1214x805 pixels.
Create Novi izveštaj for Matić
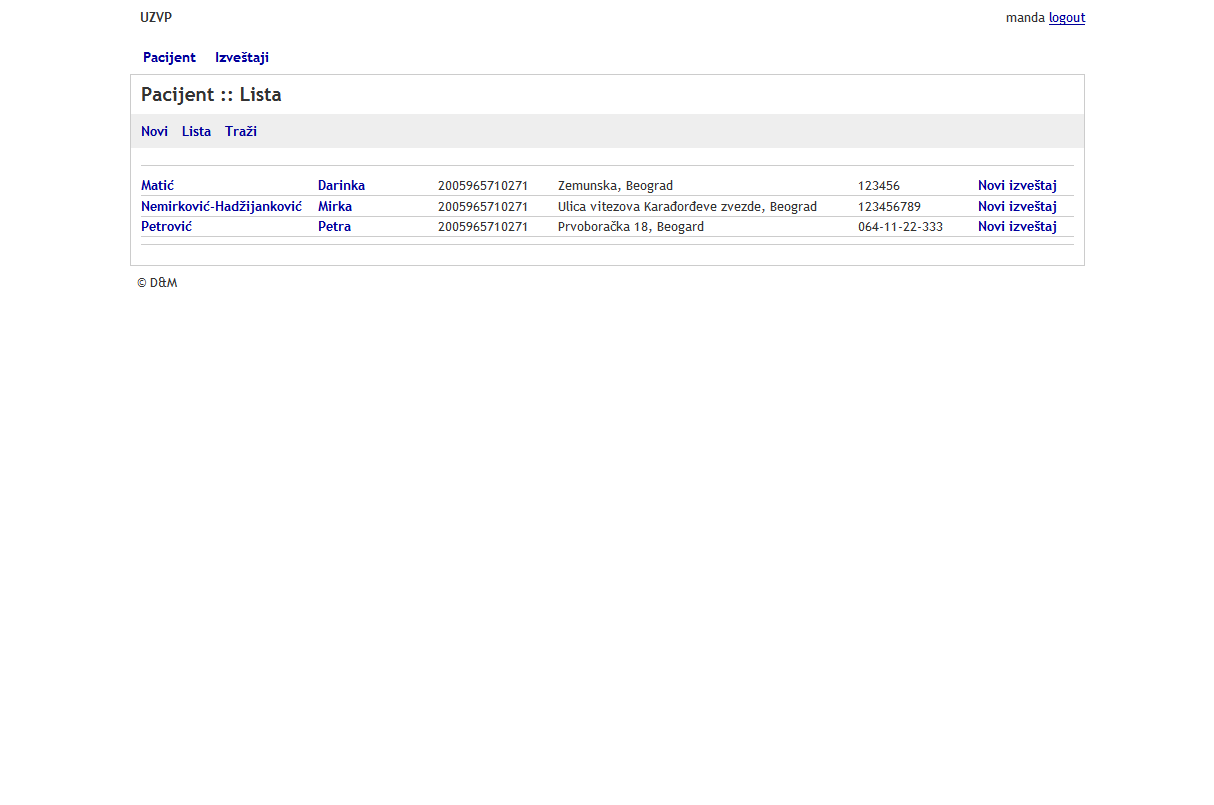click(1016, 186)
